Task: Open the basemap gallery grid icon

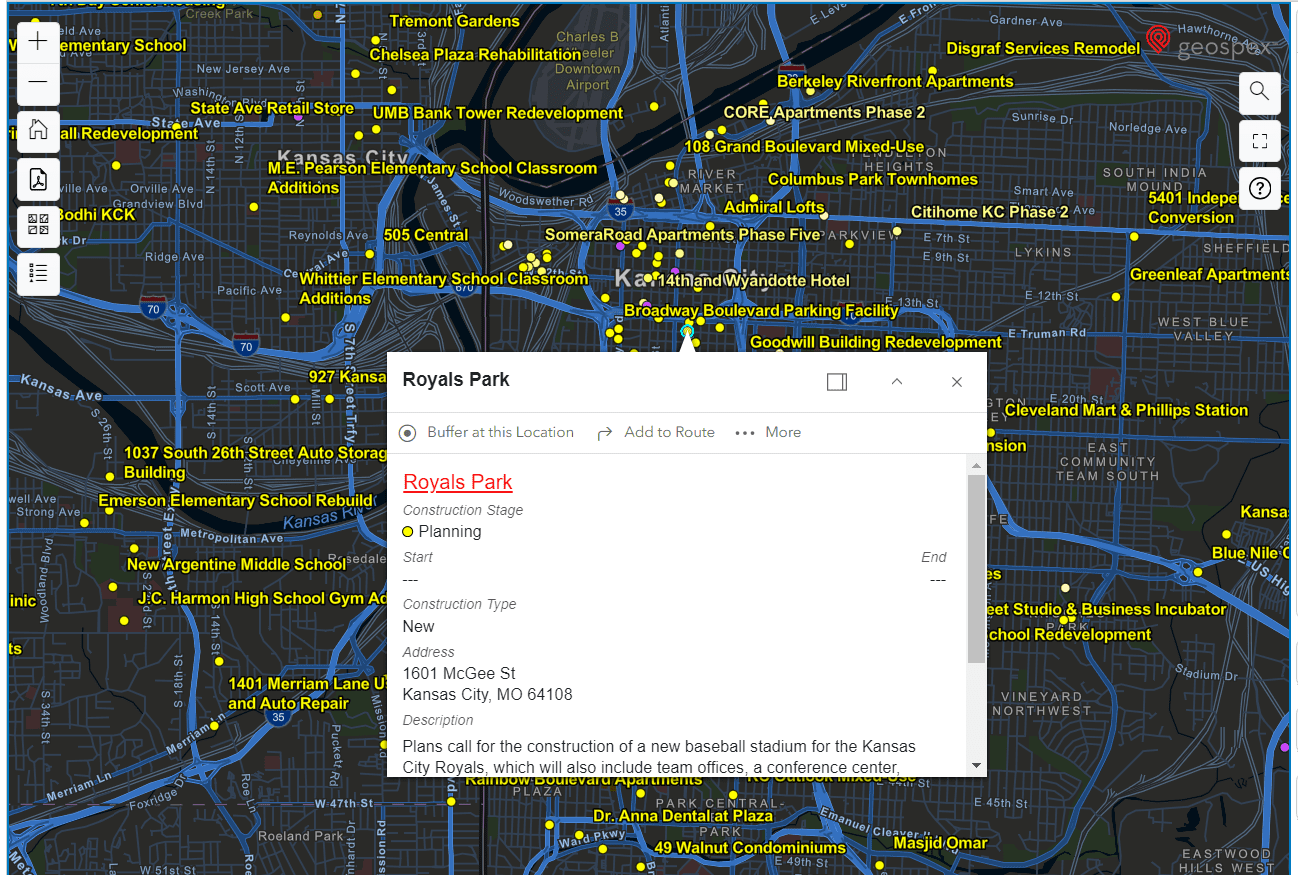Action: pyautogui.click(x=38, y=226)
